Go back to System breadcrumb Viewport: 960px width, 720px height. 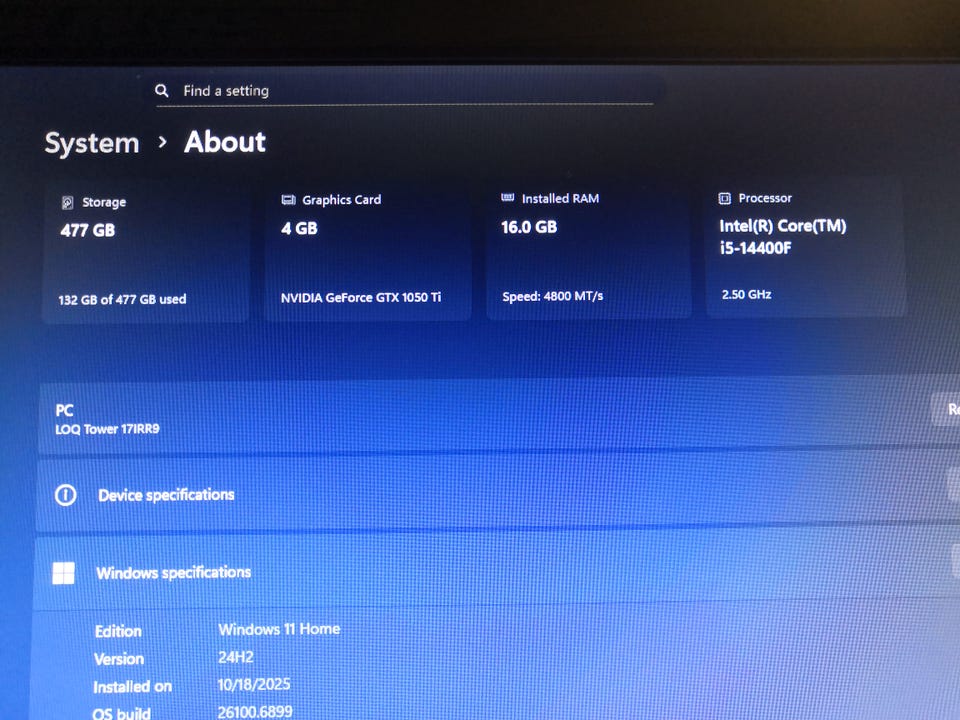tap(92, 143)
